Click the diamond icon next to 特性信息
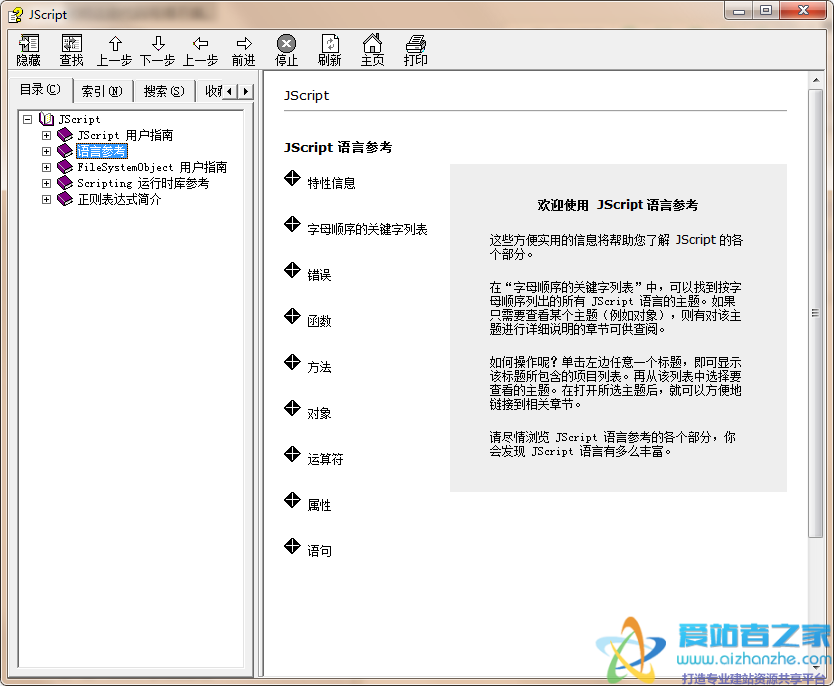Viewport: 834px width, 686px height. pos(292,178)
